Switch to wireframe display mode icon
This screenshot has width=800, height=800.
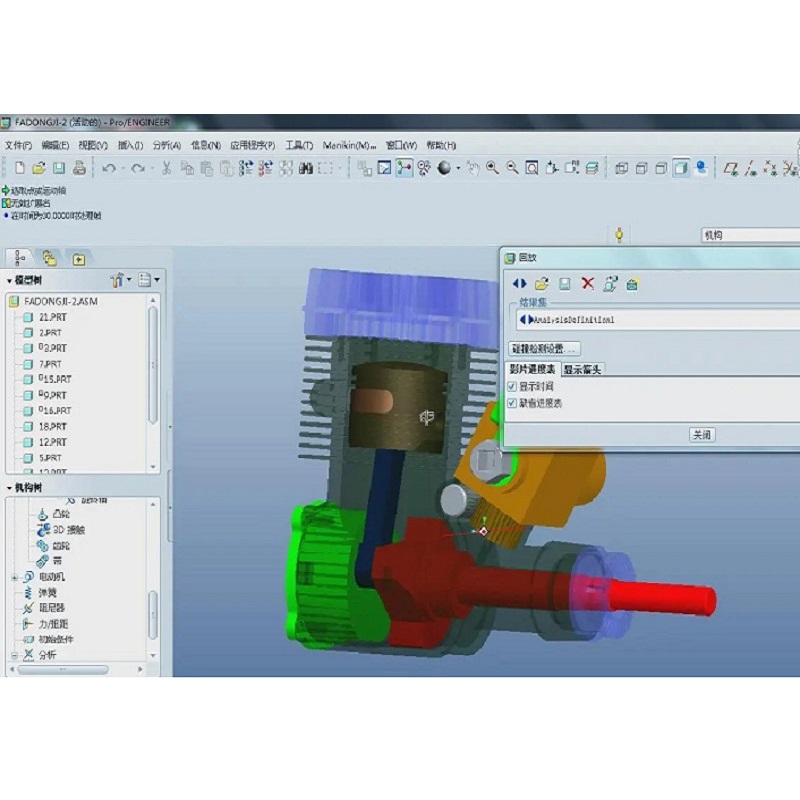tap(621, 167)
